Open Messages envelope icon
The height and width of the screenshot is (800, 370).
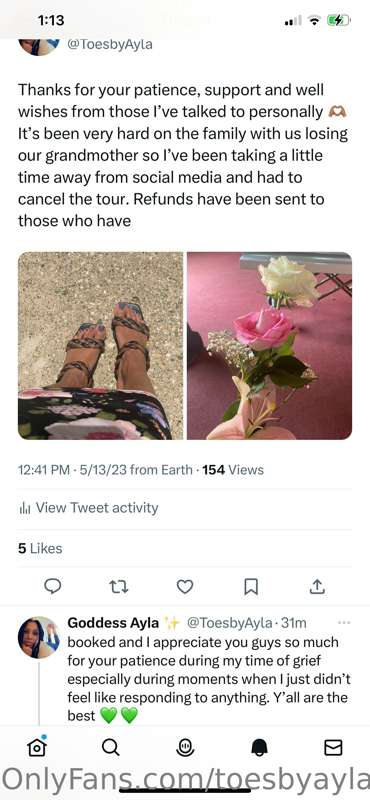click(333, 747)
